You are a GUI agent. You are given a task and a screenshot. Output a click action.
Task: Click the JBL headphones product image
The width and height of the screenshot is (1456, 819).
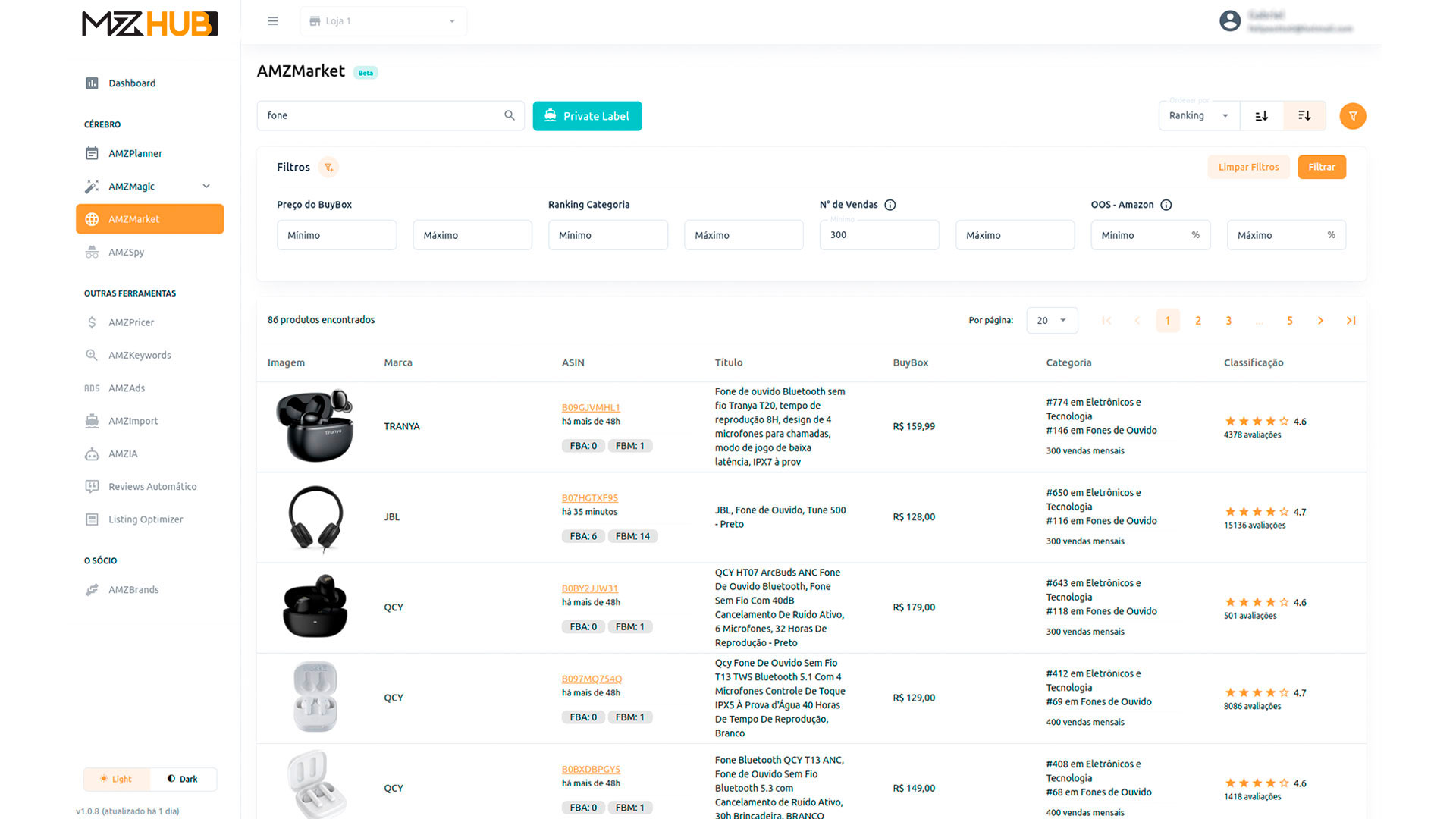pos(316,518)
